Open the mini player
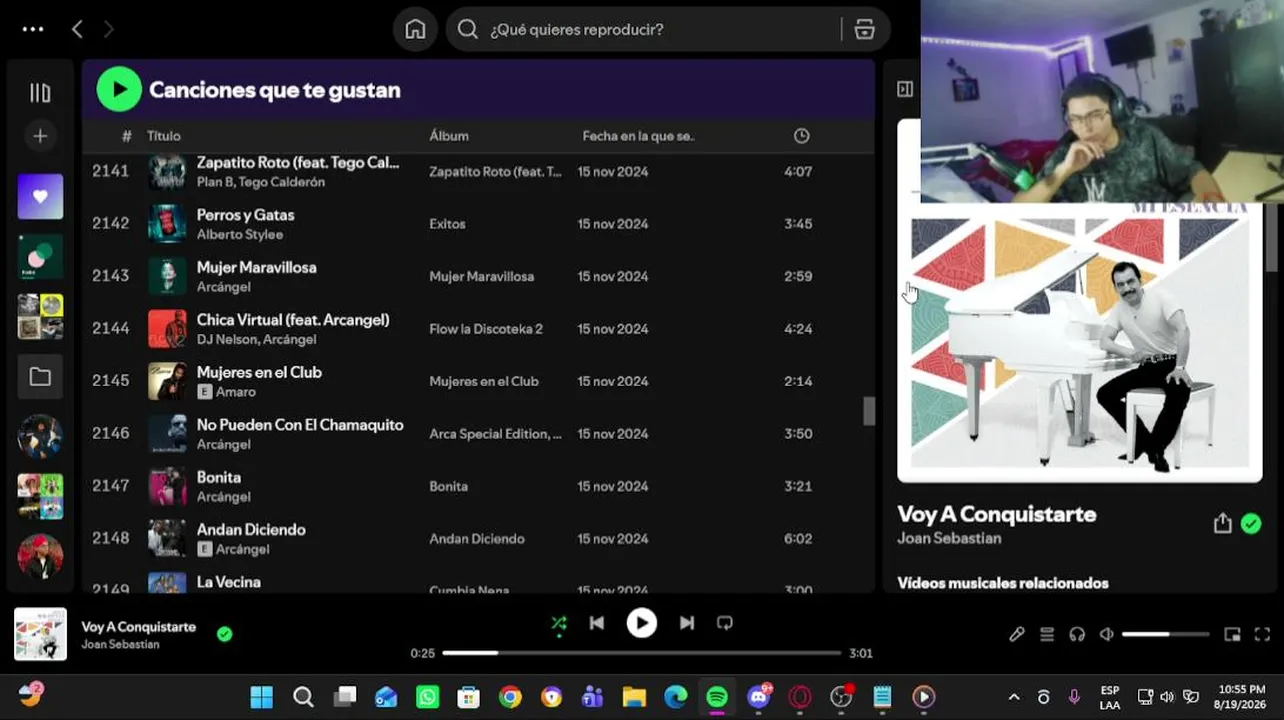Image resolution: width=1284 pixels, height=720 pixels. tap(1233, 634)
